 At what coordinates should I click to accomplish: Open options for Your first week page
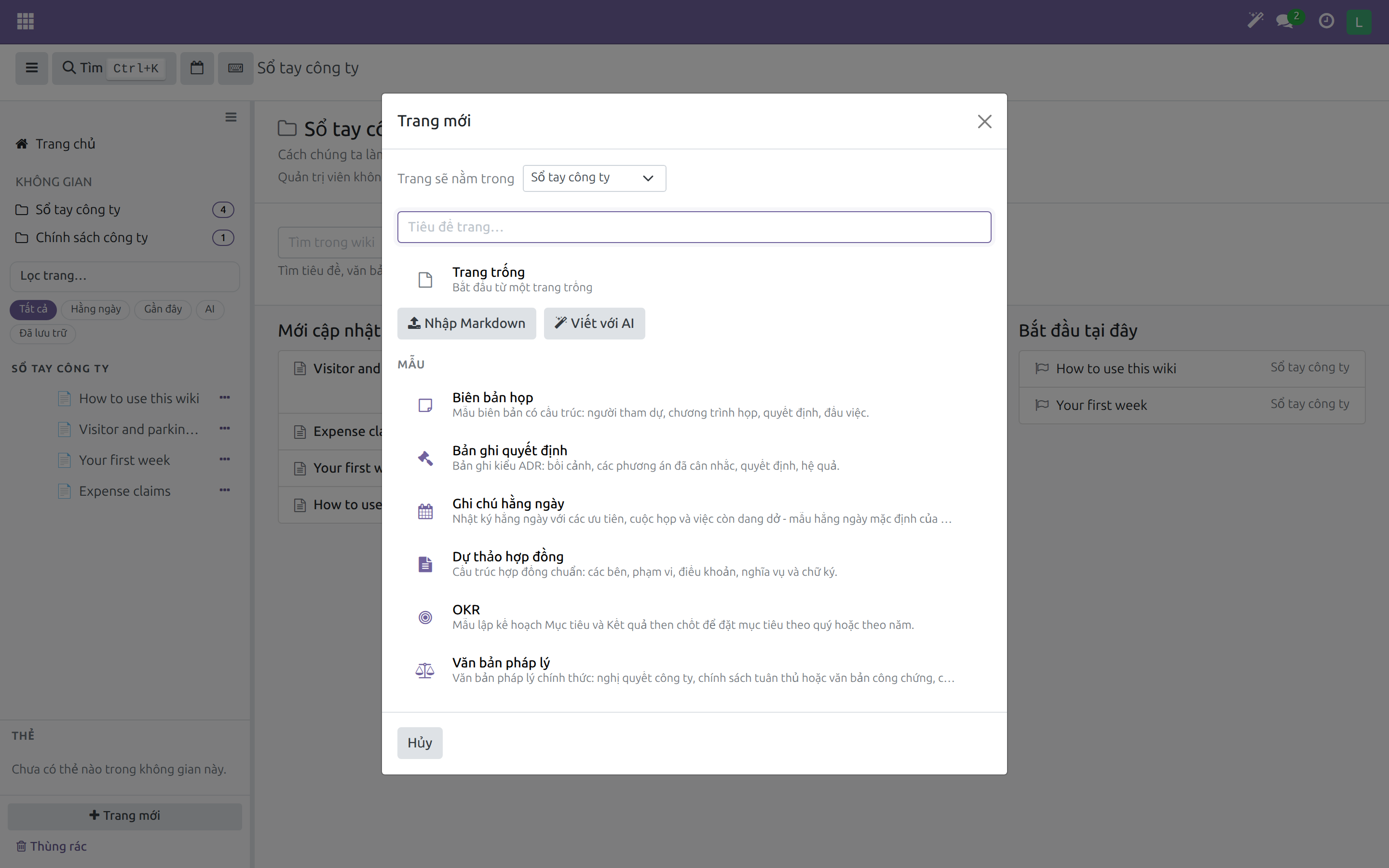pyautogui.click(x=224, y=459)
